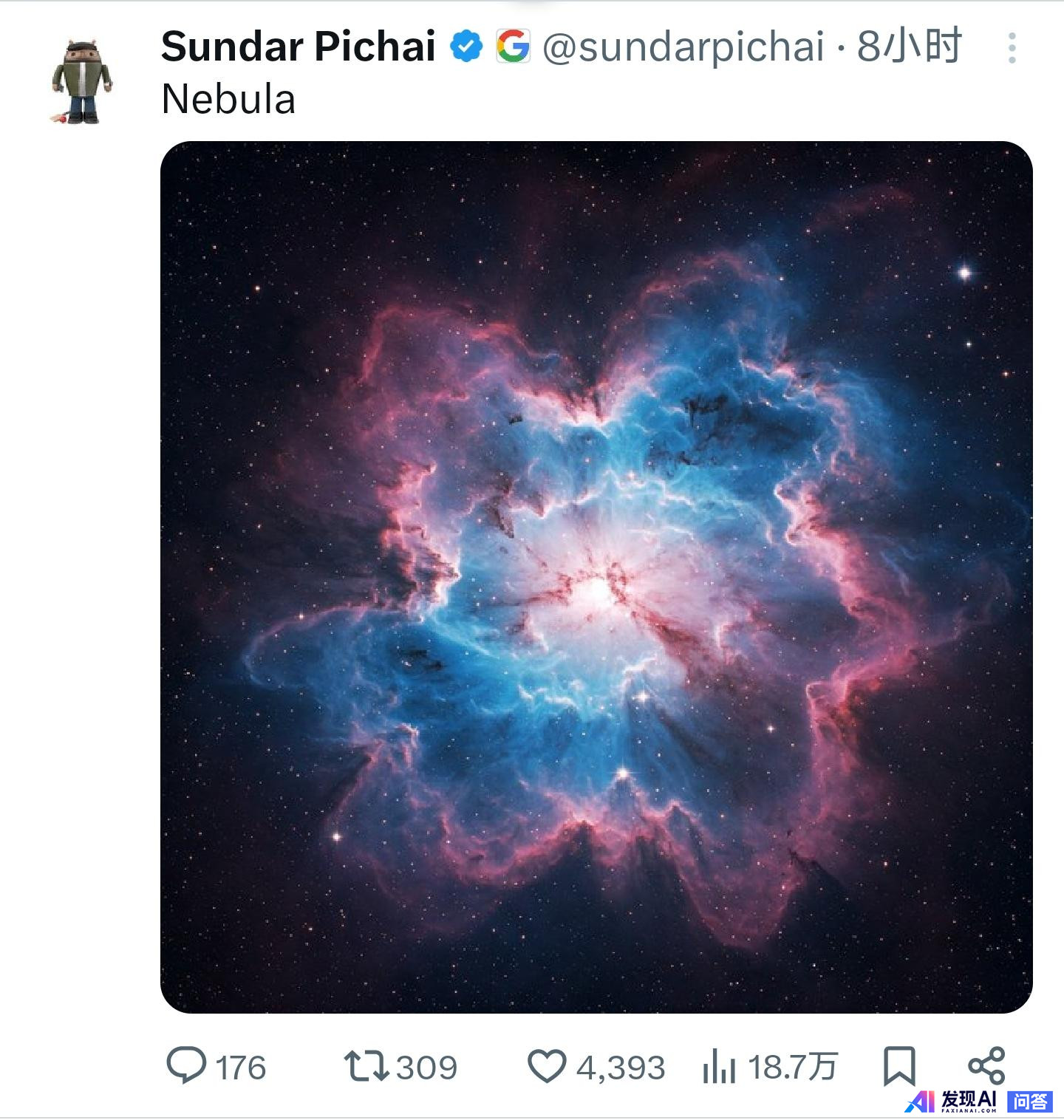
Task: Click the 问答 watermark button
Action: 1030,1102
